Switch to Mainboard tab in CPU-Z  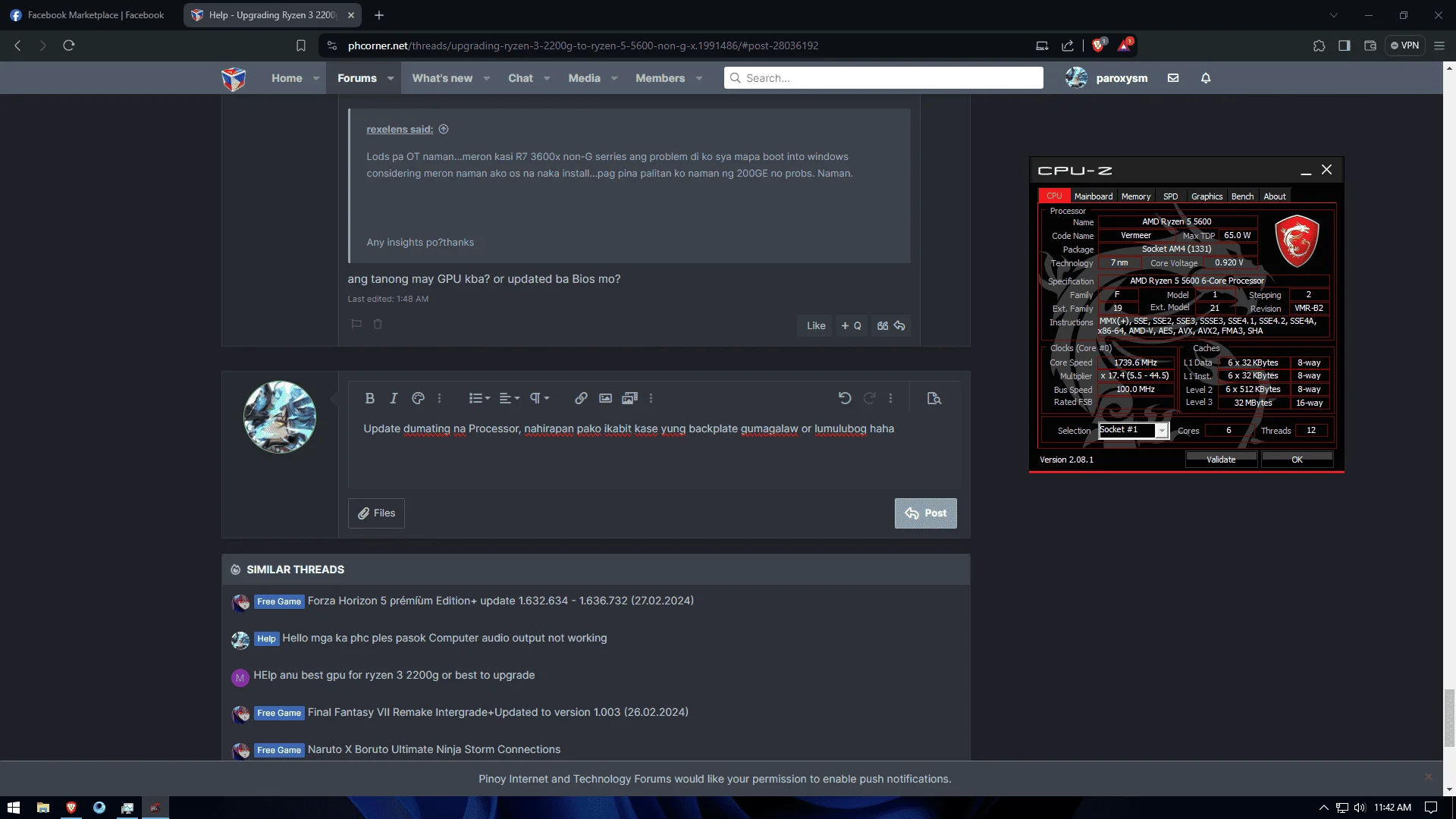click(x=1094, y=196)
